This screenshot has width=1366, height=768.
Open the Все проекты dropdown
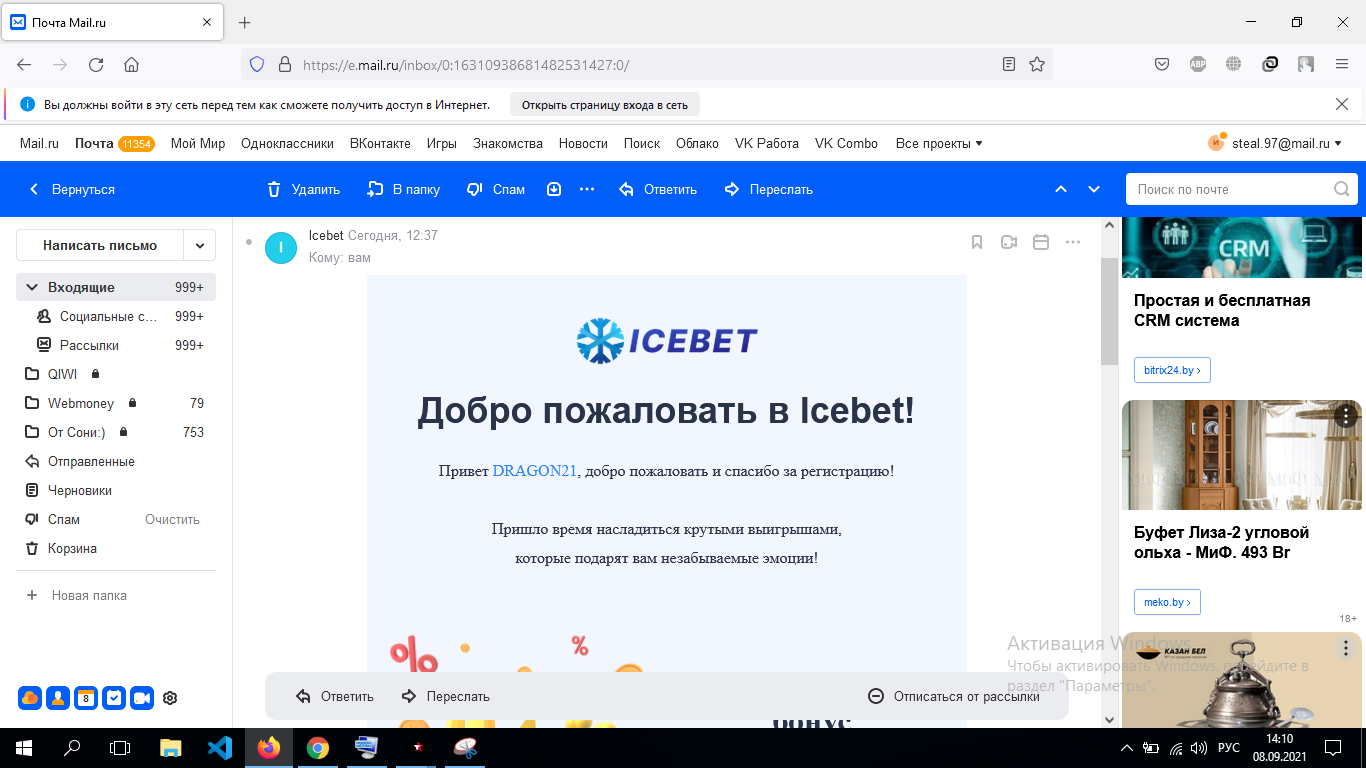932,143
